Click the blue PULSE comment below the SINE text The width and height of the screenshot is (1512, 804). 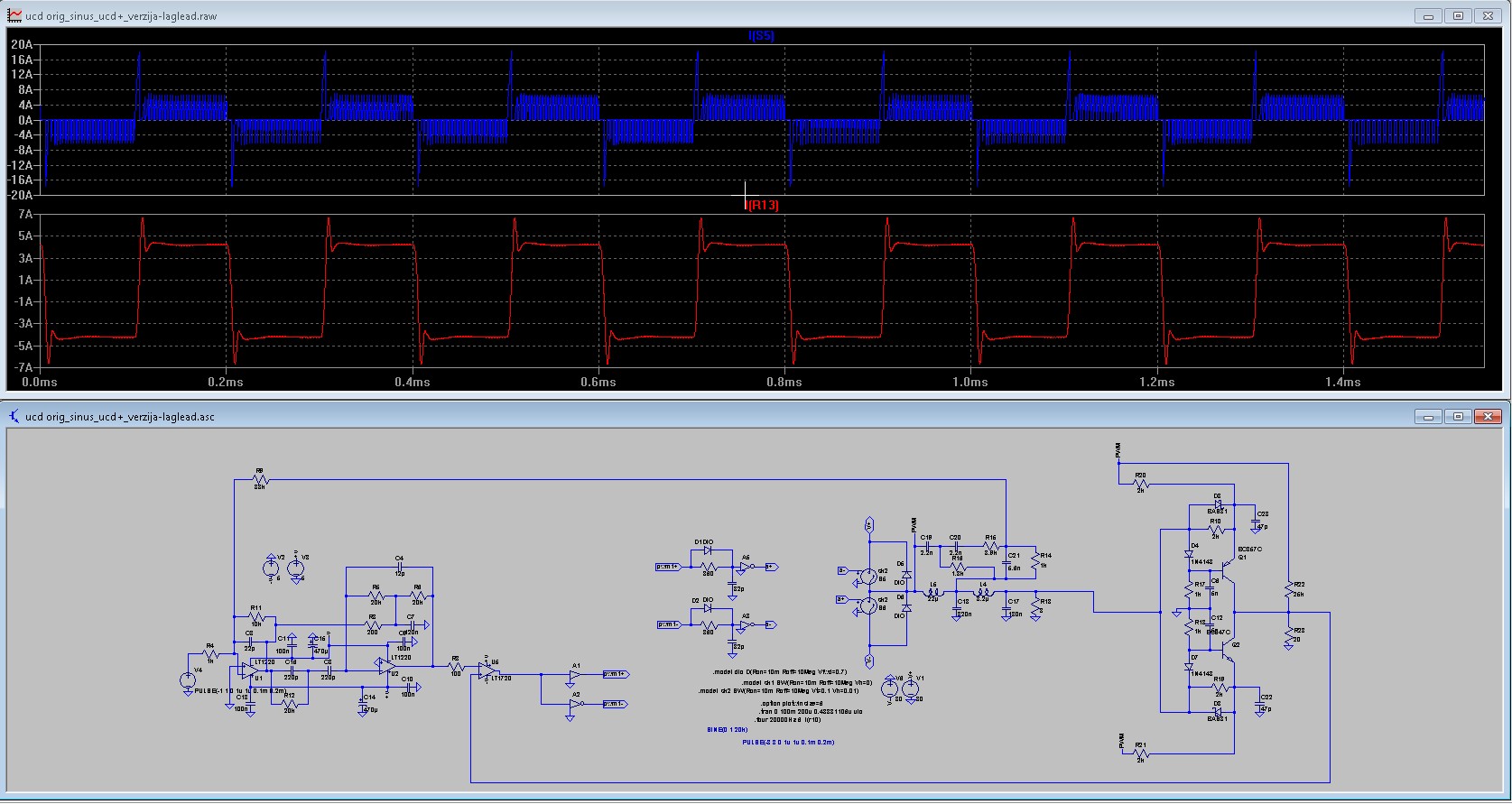[x=789, y=742]
